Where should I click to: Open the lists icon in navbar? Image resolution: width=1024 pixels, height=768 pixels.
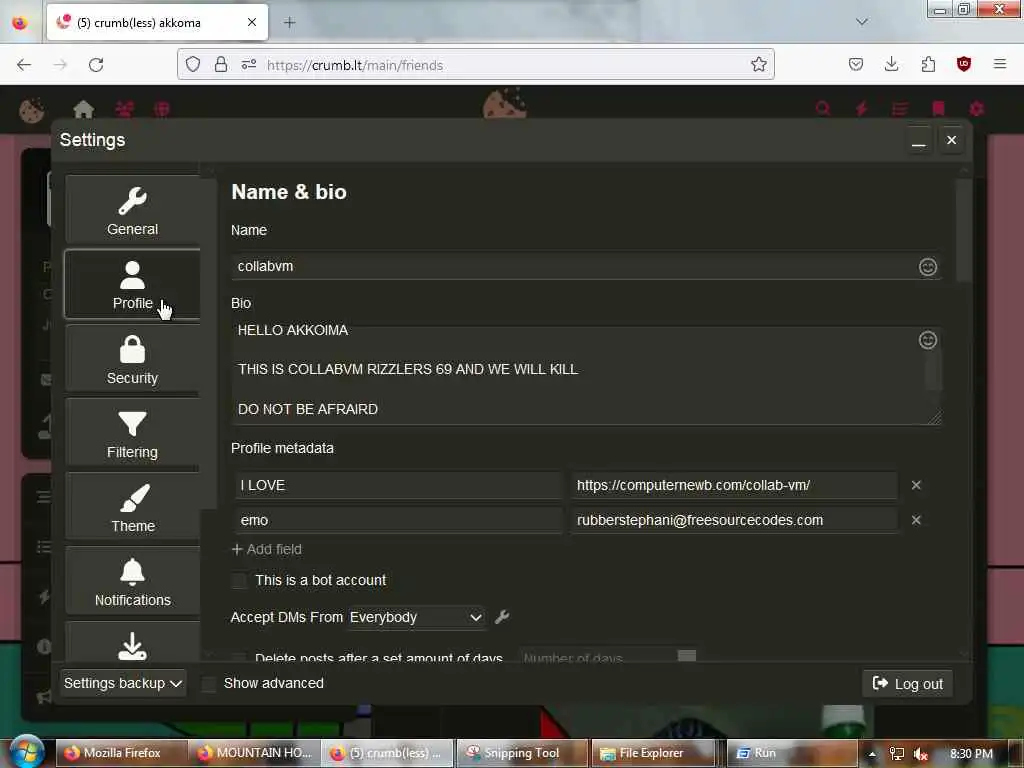900,108
